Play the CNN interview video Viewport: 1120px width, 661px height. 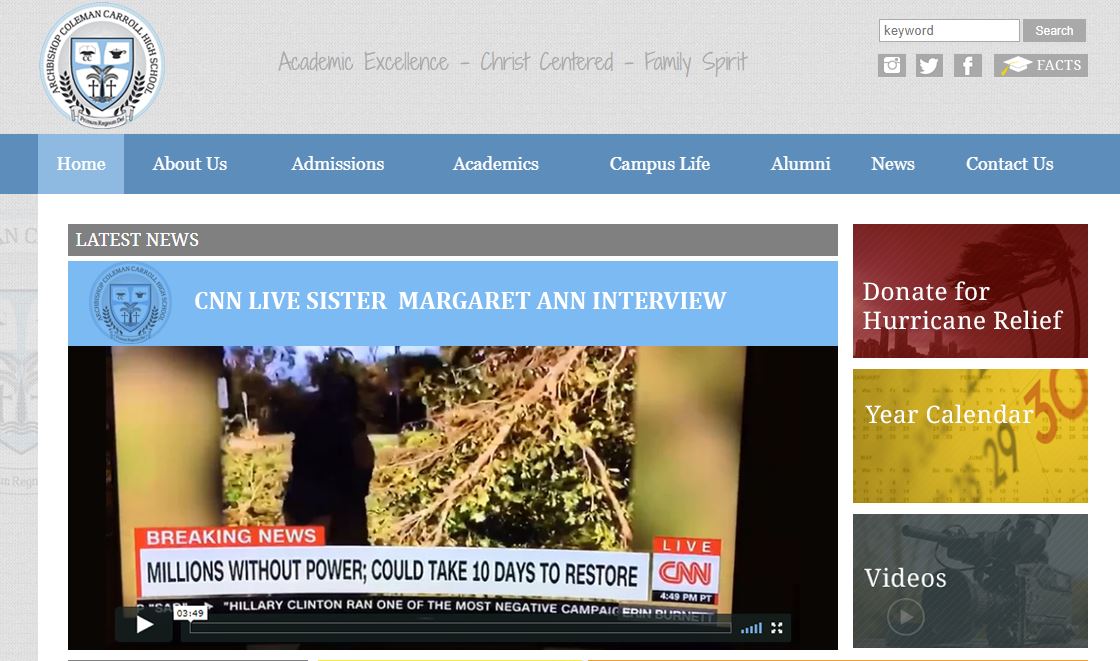pos(144,625)
